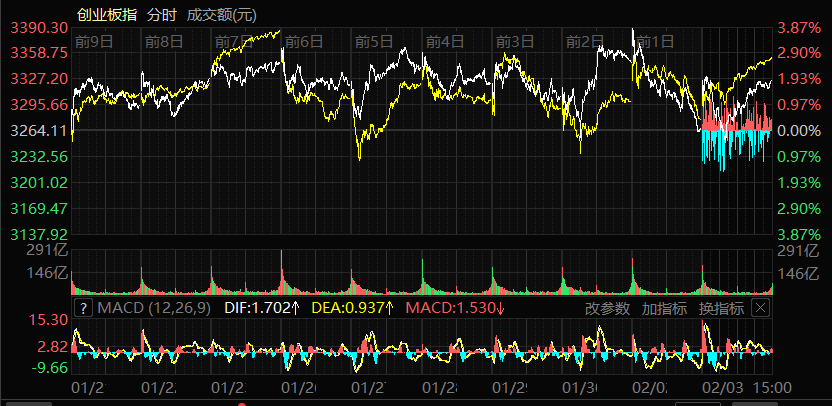Open the MACD help question mark icon
This screenshot has height=406, width=832.
(83, 309)
